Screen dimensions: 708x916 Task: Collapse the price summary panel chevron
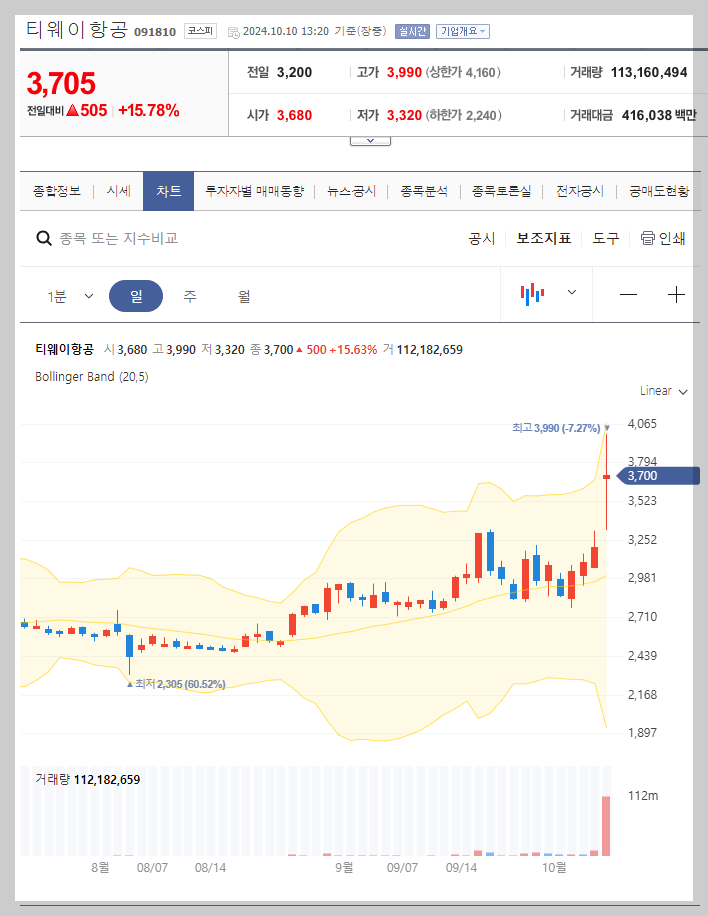coord(370,139)
